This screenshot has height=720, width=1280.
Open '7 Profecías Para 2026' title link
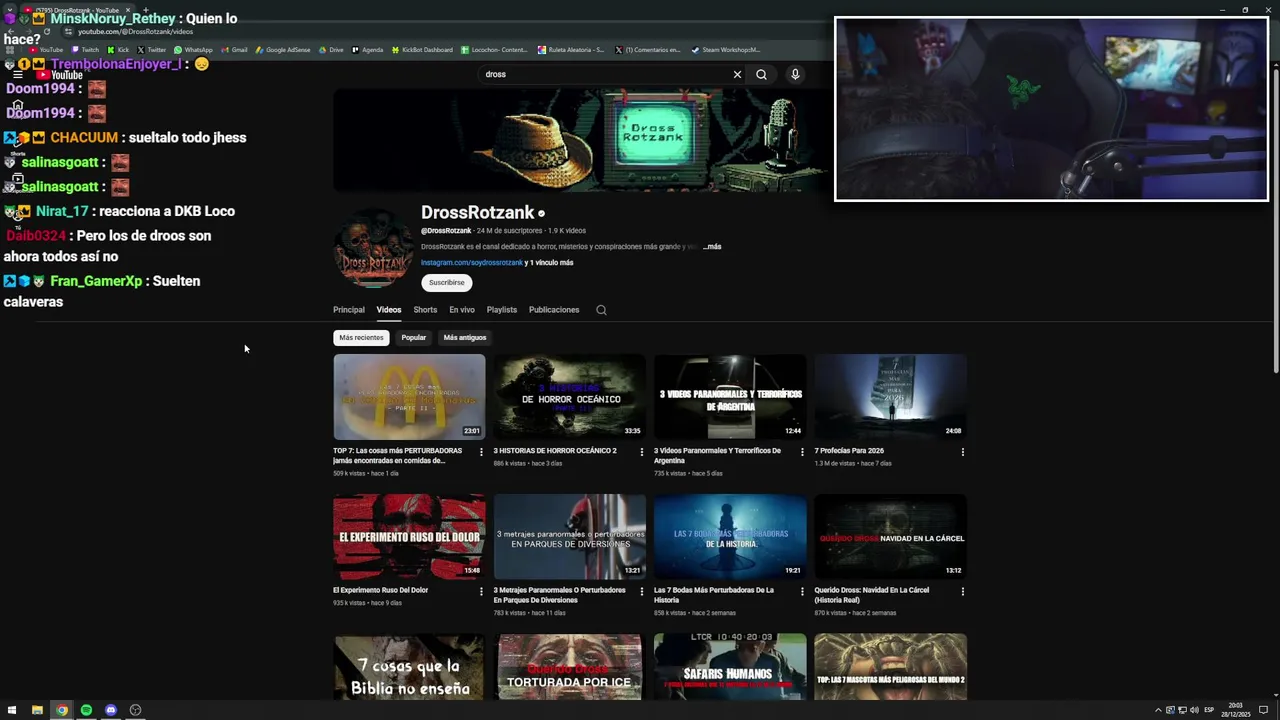(x=849, y=451)
